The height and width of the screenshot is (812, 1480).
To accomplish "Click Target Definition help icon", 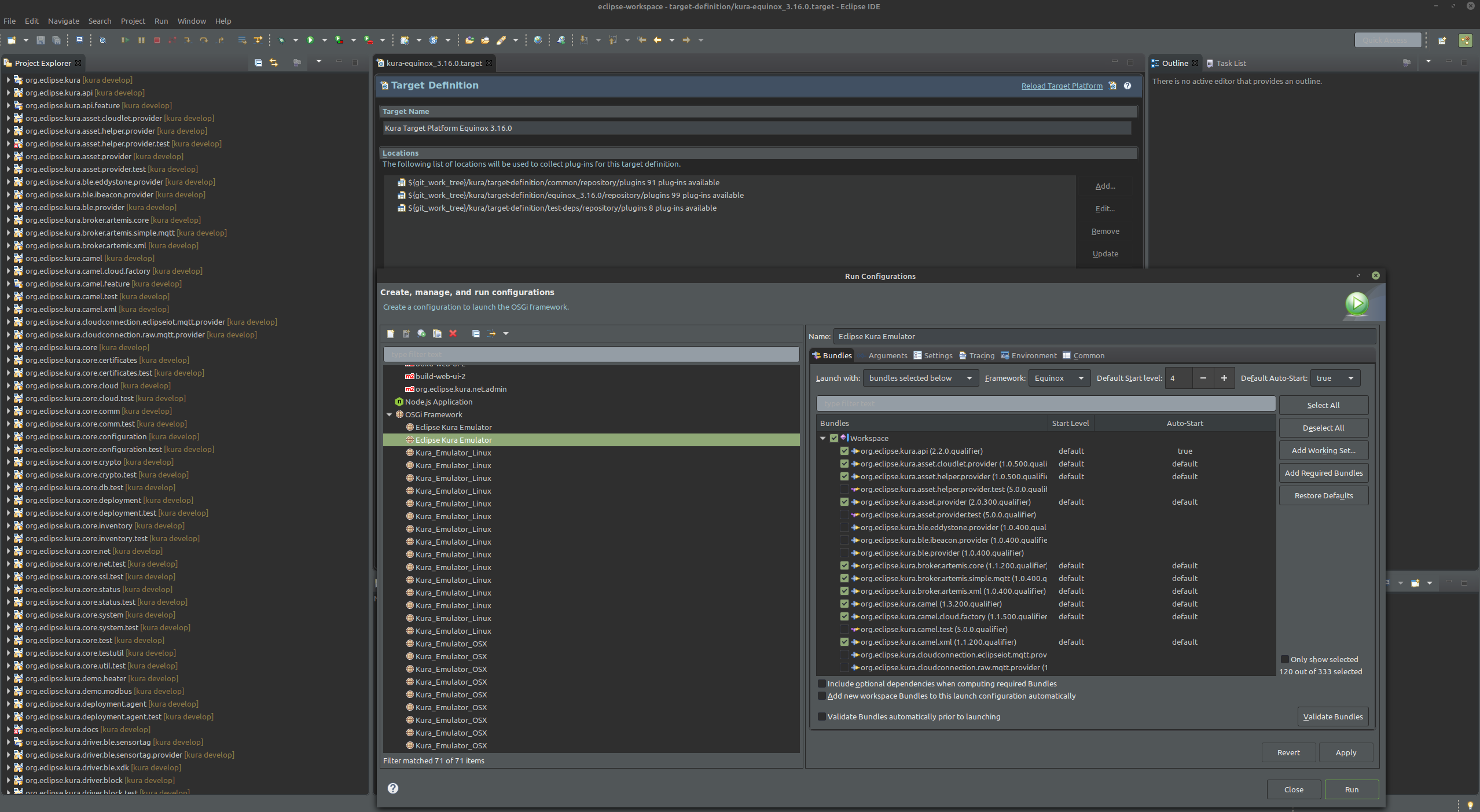I will click(1128, 86).
